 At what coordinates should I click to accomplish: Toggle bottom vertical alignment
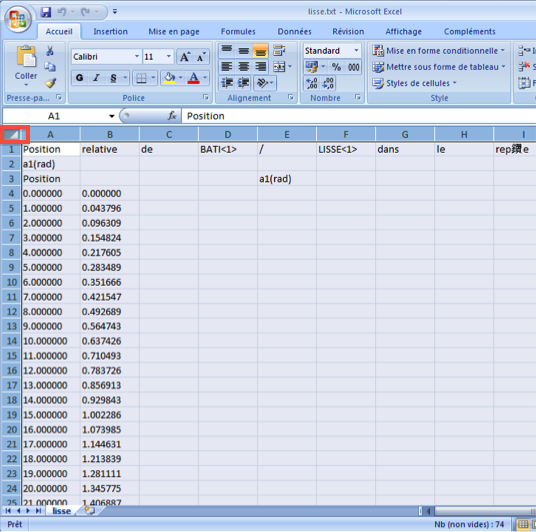(260, 51)
